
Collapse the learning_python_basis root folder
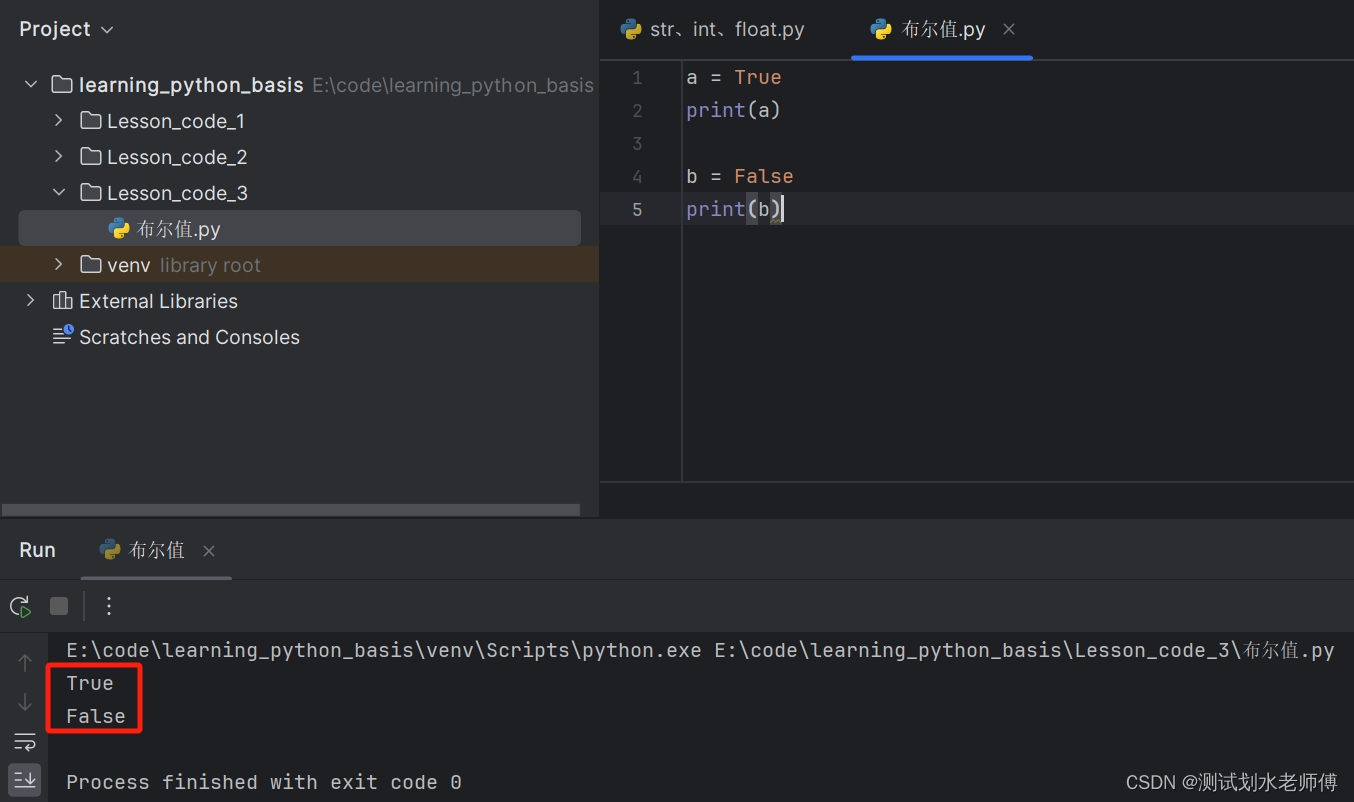(x=31, y=85)
